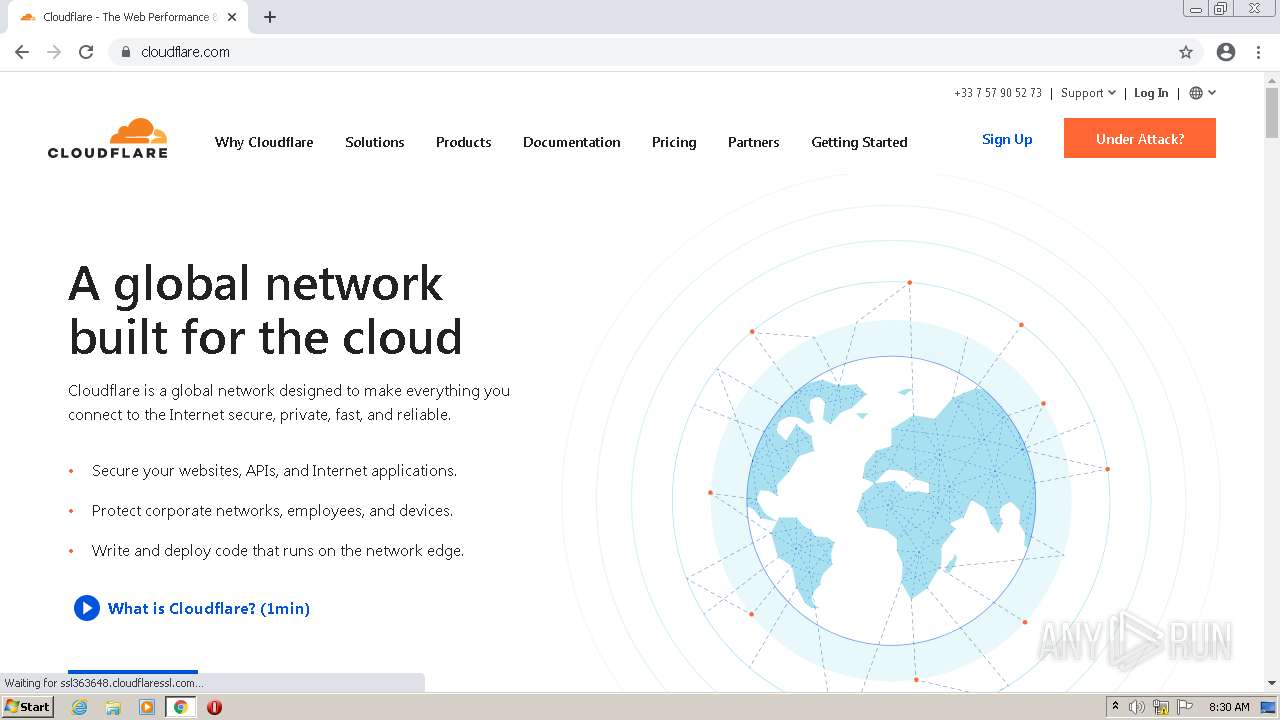The image size is (1280, 720).
Task: Click the Action Center flag icon
Action: coord(1185,707)
